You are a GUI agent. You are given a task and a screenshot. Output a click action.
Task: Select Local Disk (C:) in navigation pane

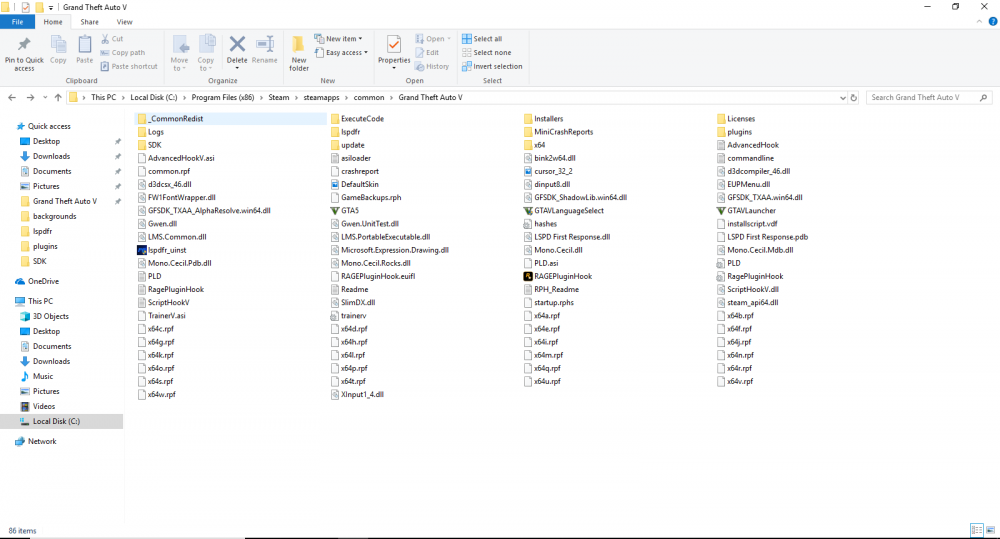point(56,422)
